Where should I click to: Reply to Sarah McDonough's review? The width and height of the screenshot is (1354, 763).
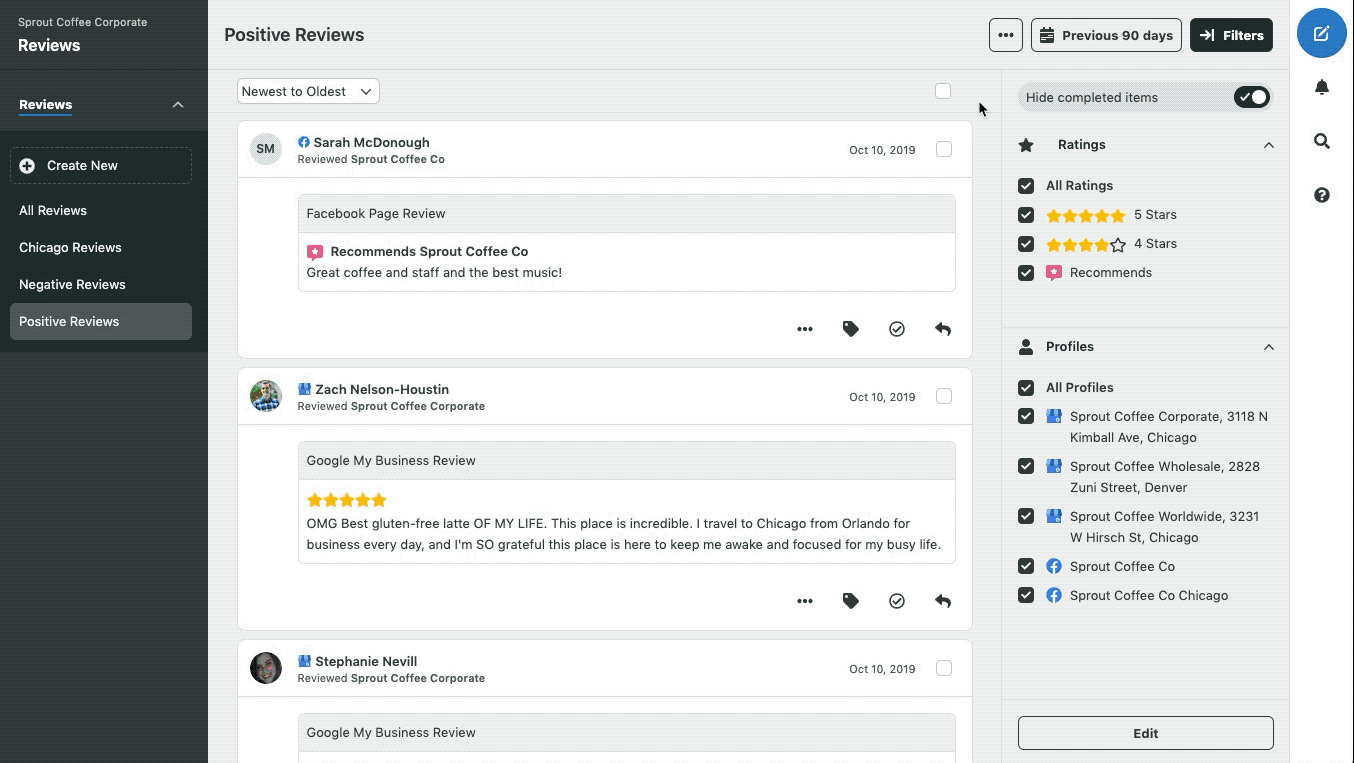[x=943, y=329]
